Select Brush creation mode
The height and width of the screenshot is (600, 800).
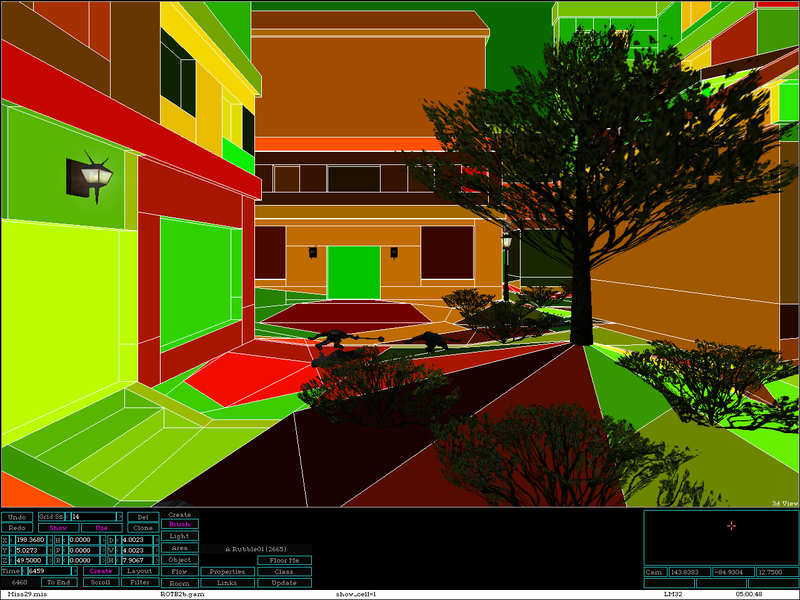click(180, 524)
